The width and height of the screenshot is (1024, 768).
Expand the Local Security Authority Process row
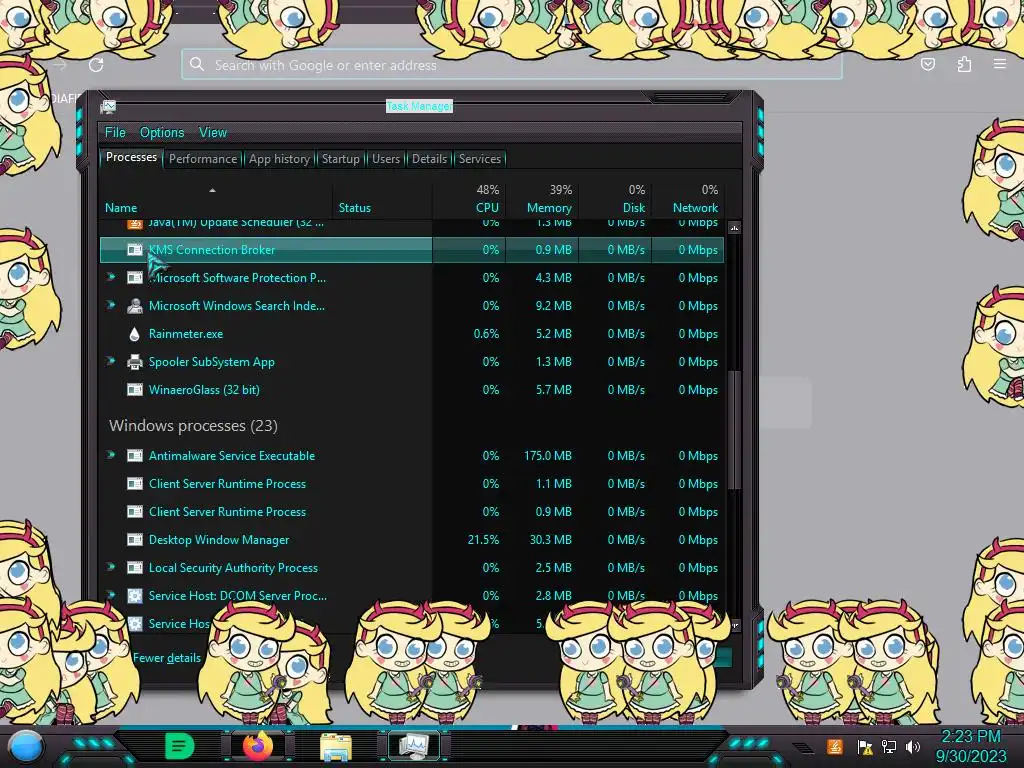[111, 568]
